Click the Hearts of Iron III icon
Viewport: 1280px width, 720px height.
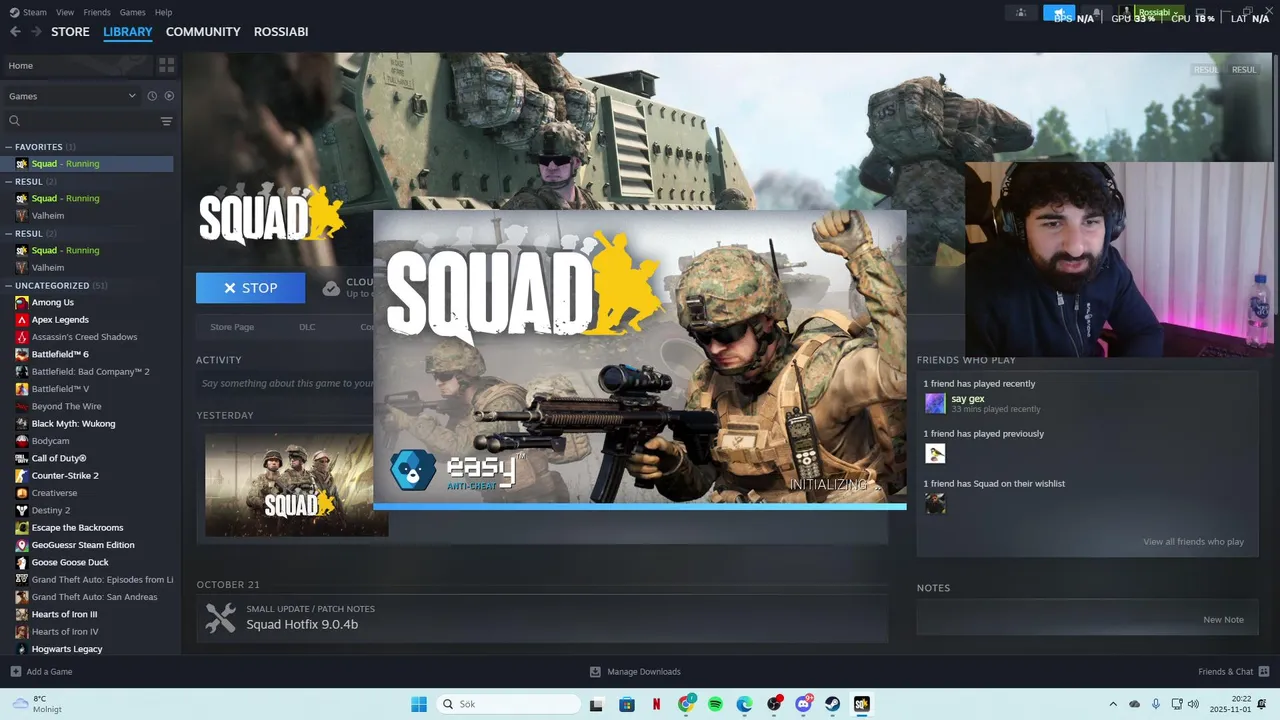tap(22, 614)
